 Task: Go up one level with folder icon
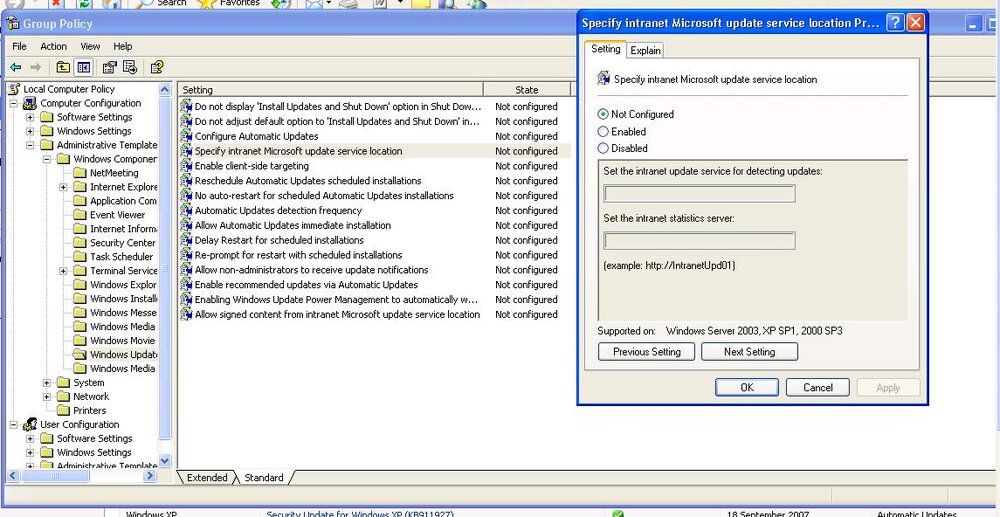tap(62, 67)
